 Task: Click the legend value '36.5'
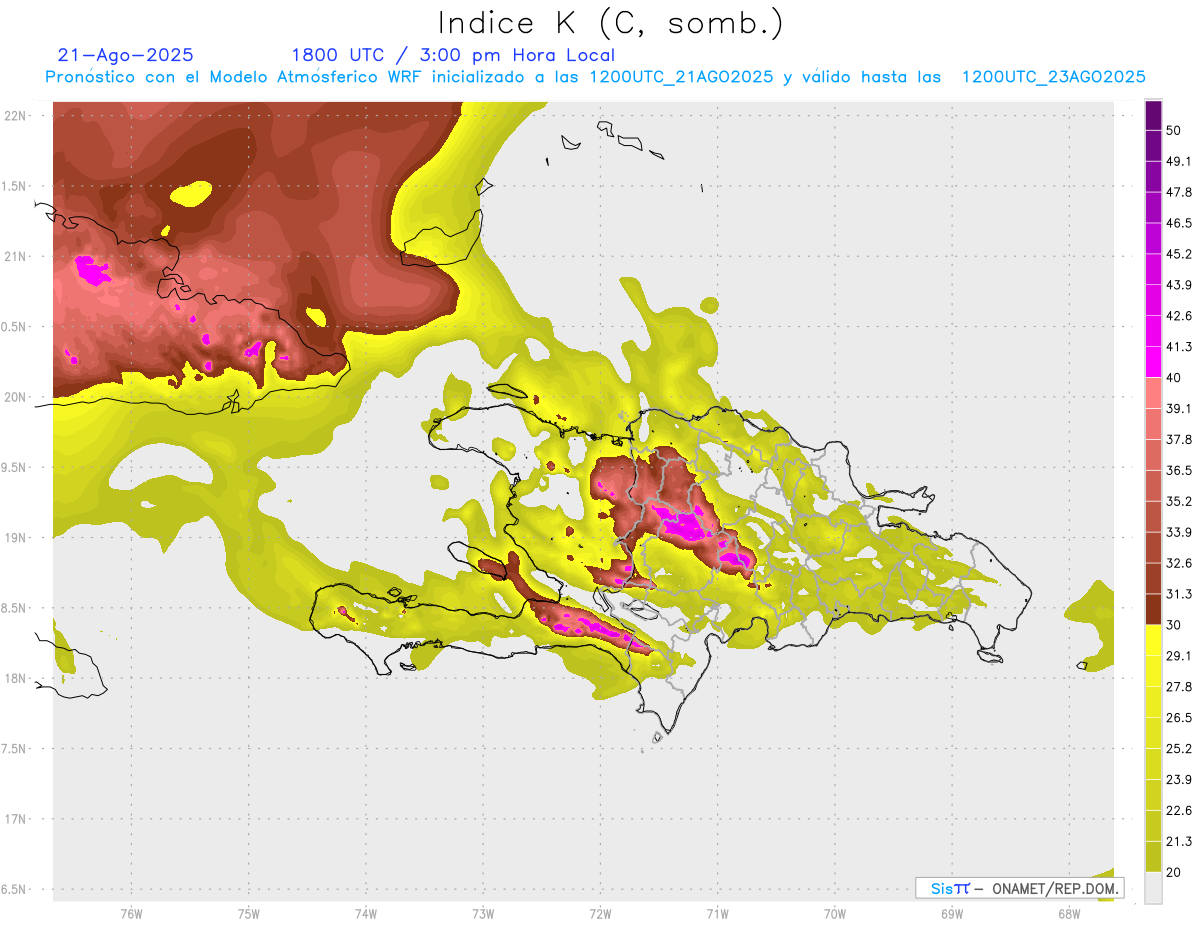point(1178,470)
